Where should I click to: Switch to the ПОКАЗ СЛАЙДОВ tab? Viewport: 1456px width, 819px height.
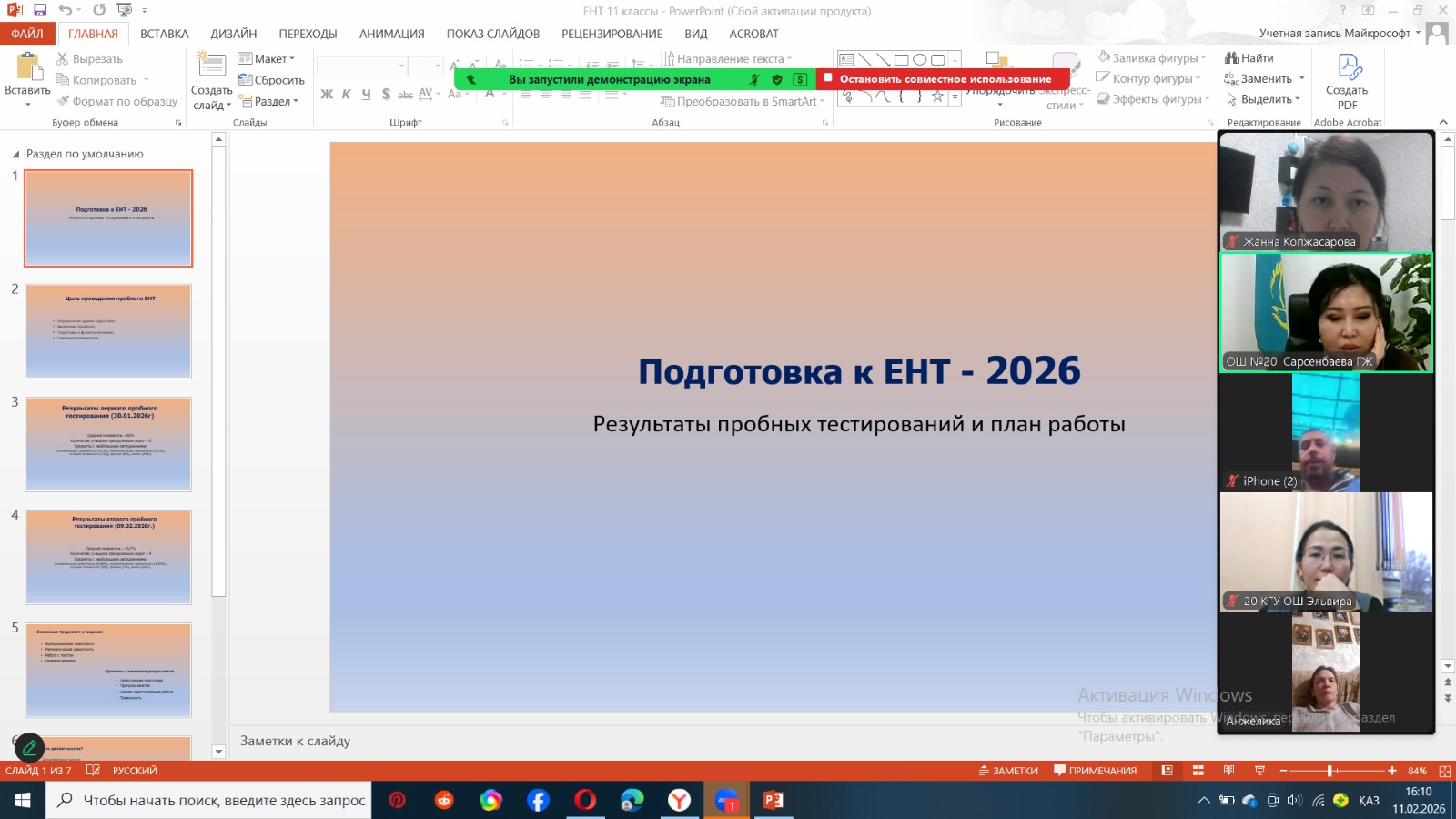(492, 34)
